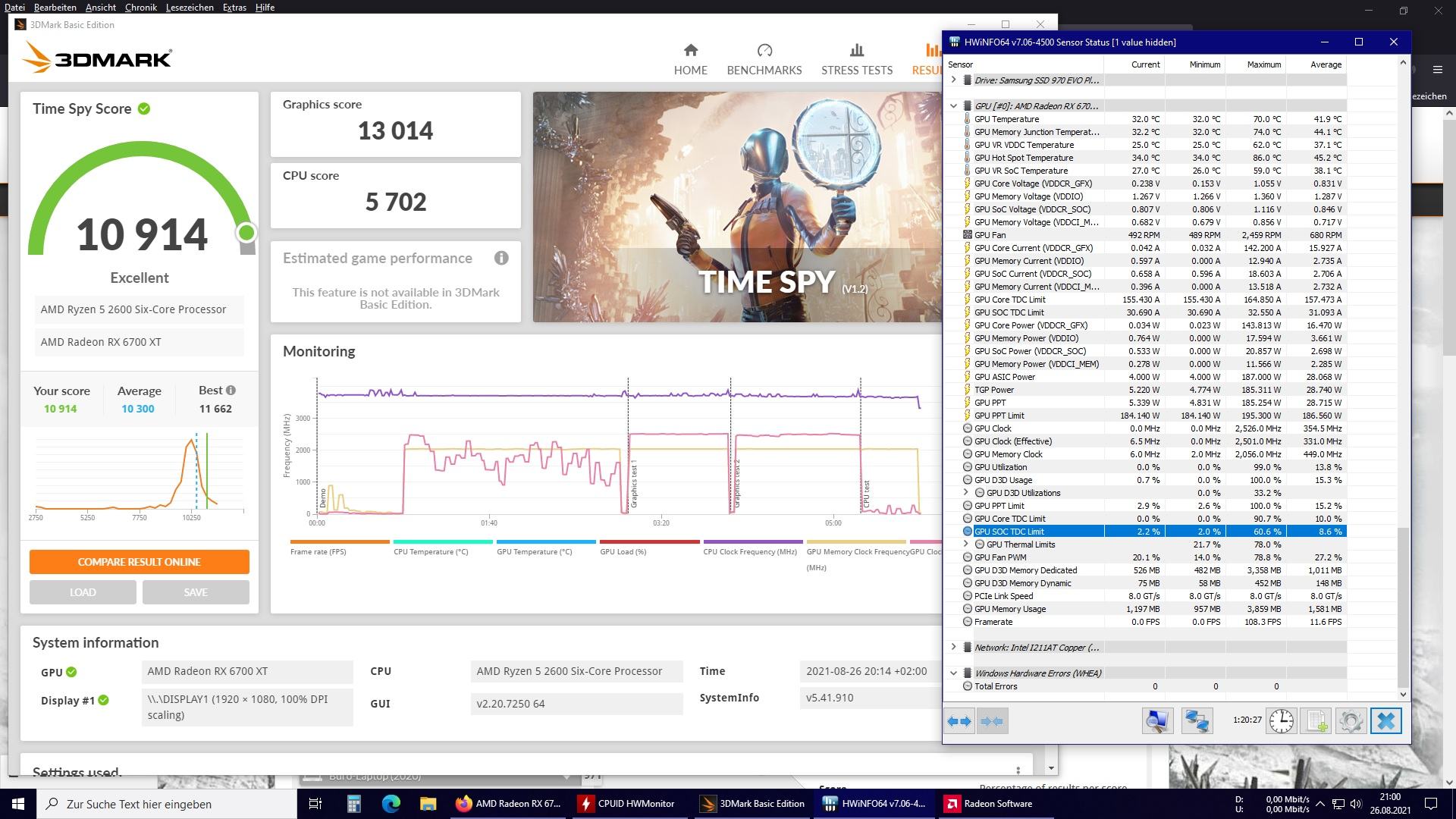Open the Calculator taskbar icon
1456x819 pixels.
(x=354, y=804)
